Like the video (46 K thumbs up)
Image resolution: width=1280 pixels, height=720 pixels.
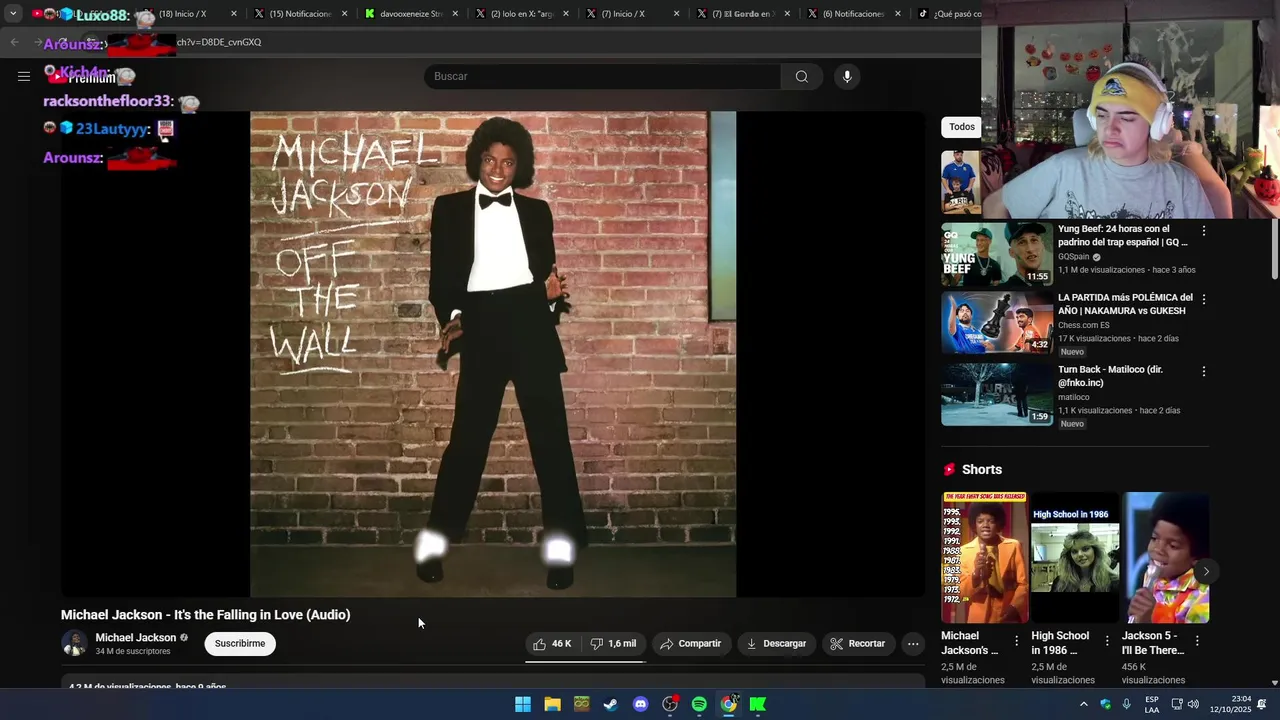[x=553, y=644]
